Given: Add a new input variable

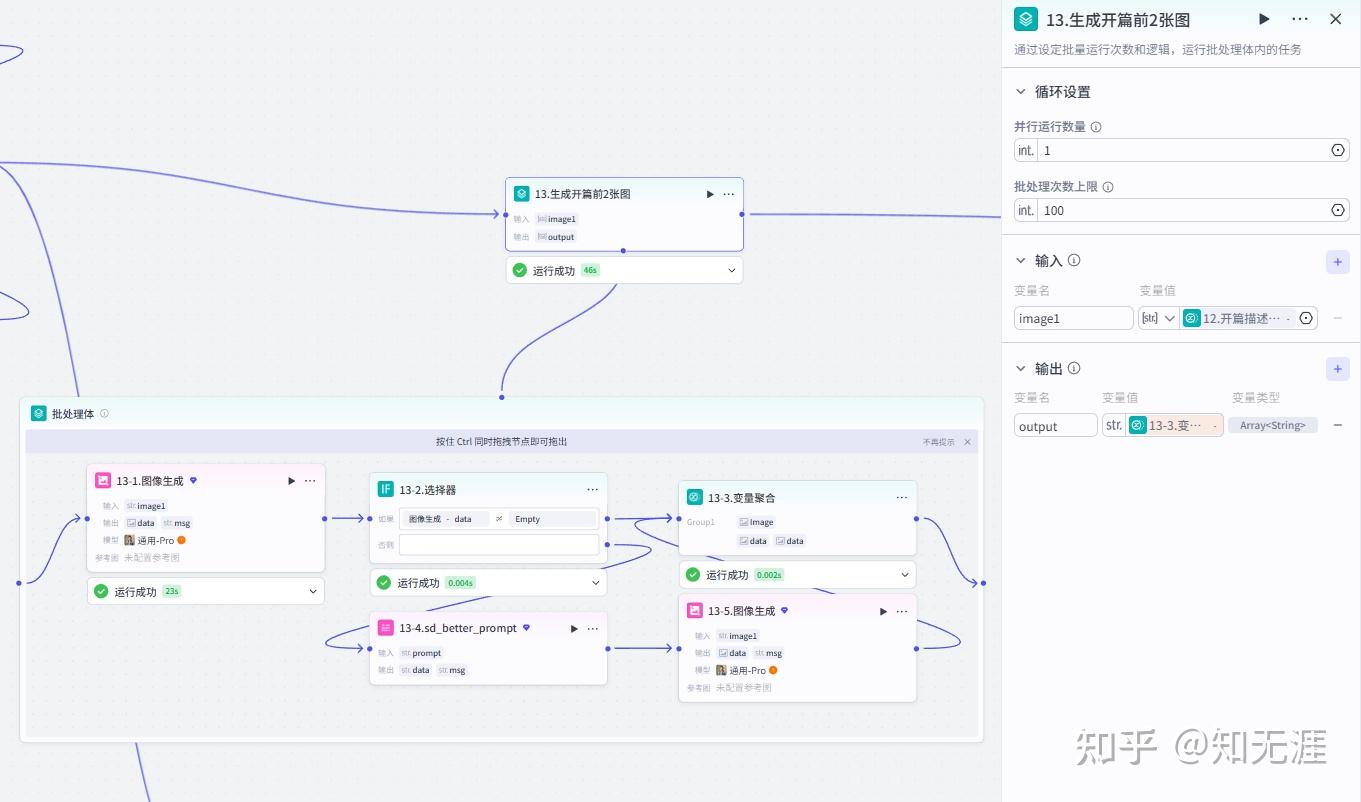Looking at the screenshot, I should point(1338,261).
